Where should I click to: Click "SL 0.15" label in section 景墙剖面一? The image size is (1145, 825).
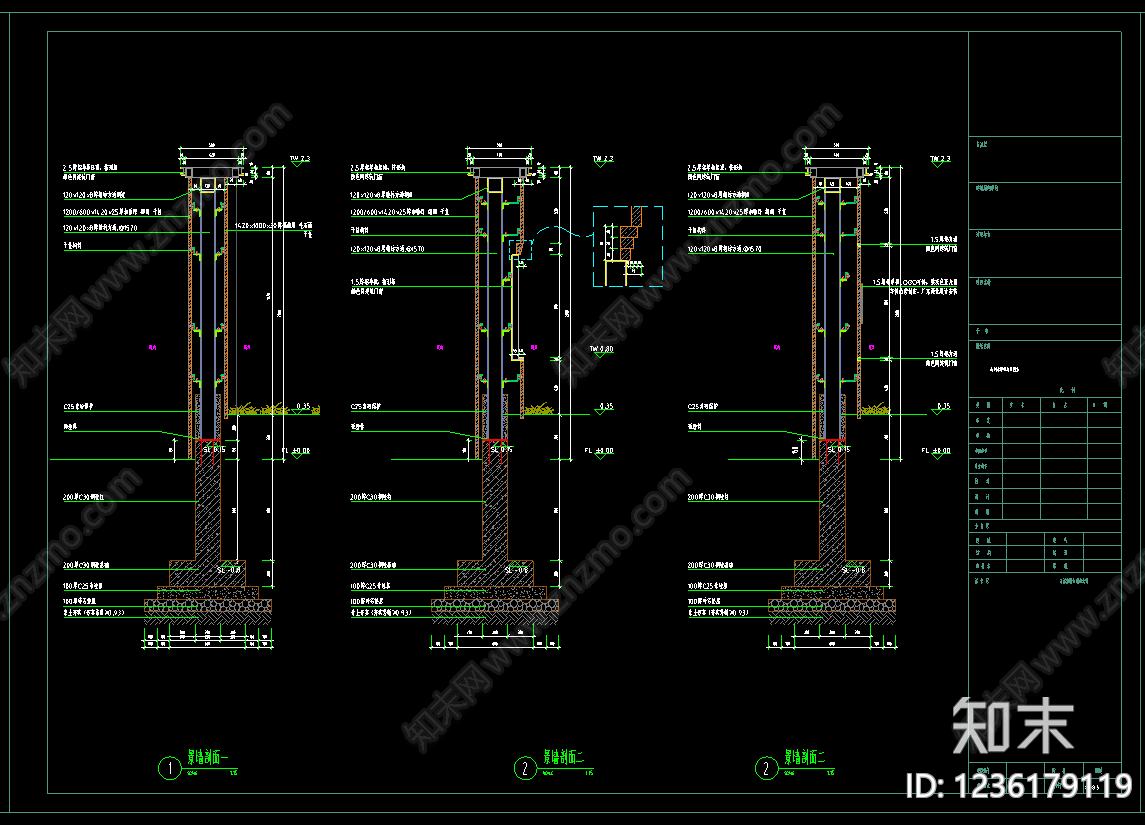[214, 450]
